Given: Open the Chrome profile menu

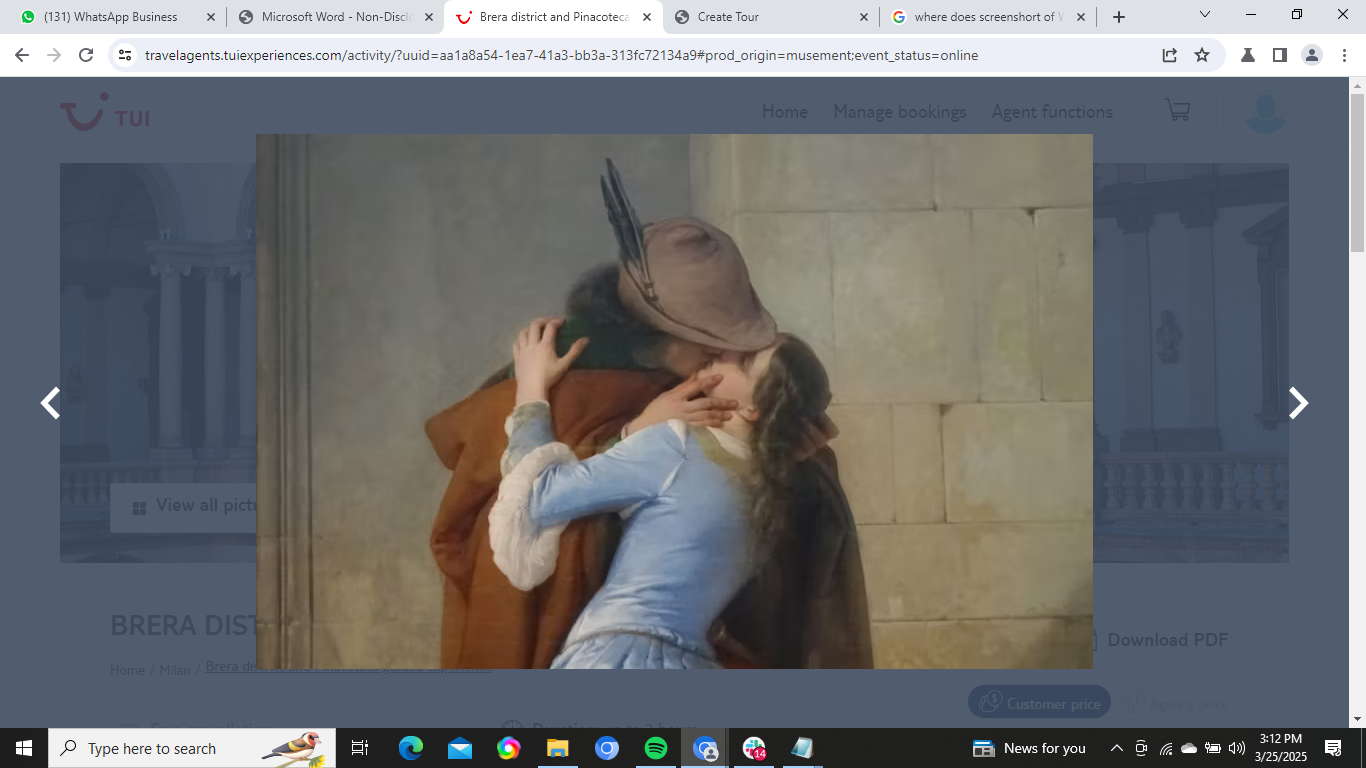Looking at the screenshot, I should click(x=1312, y=55).
